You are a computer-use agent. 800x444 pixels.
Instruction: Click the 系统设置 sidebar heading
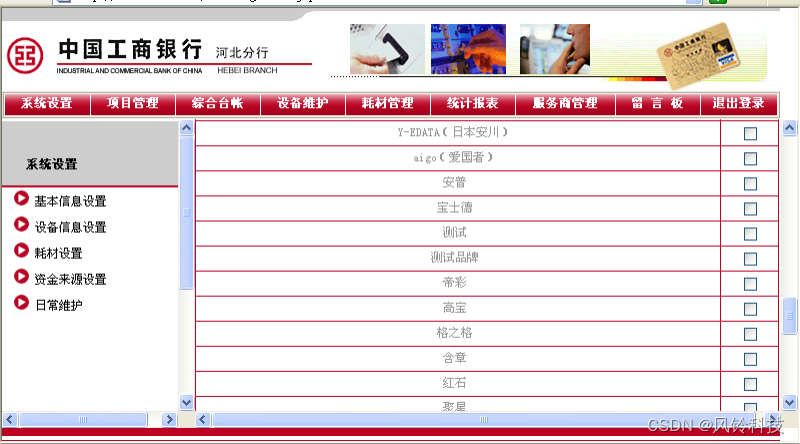click(52, 164)
